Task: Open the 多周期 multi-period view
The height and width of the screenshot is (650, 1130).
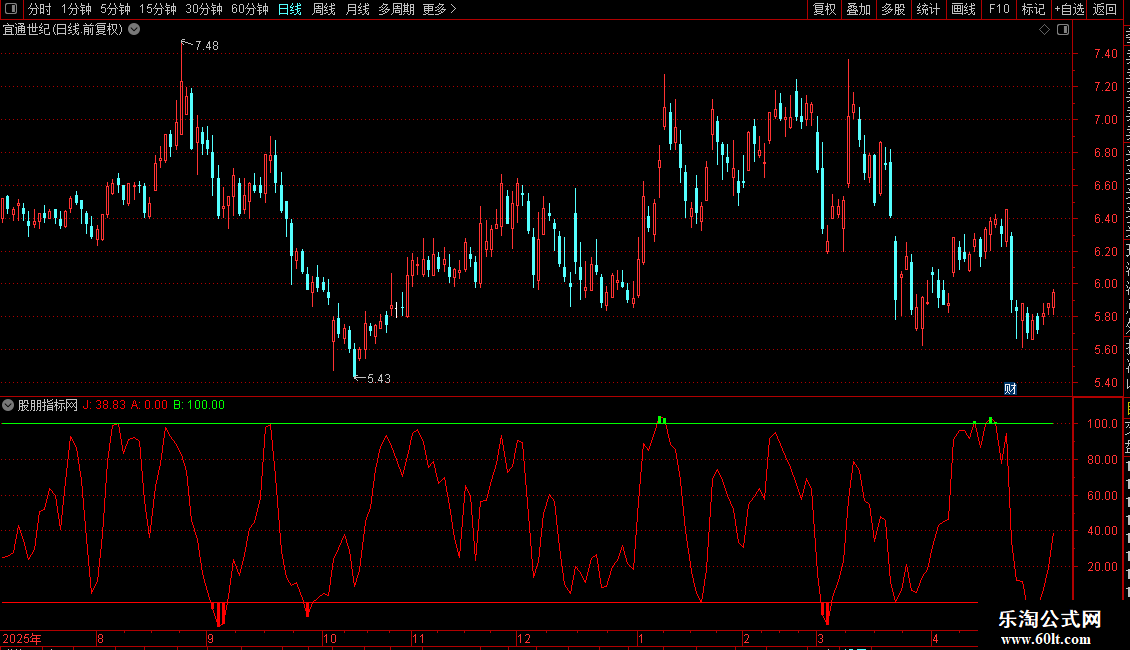Action: click(x=396, y=9)
